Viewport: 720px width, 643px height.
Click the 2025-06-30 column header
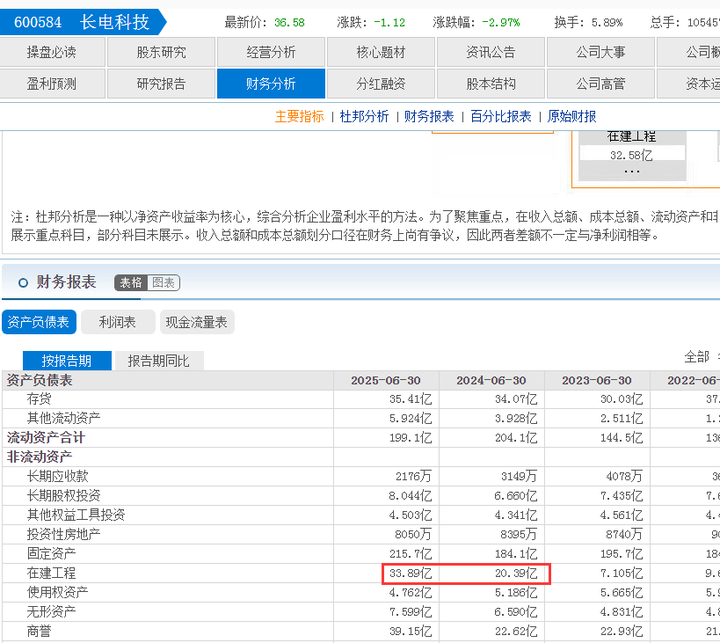[386, 380]
